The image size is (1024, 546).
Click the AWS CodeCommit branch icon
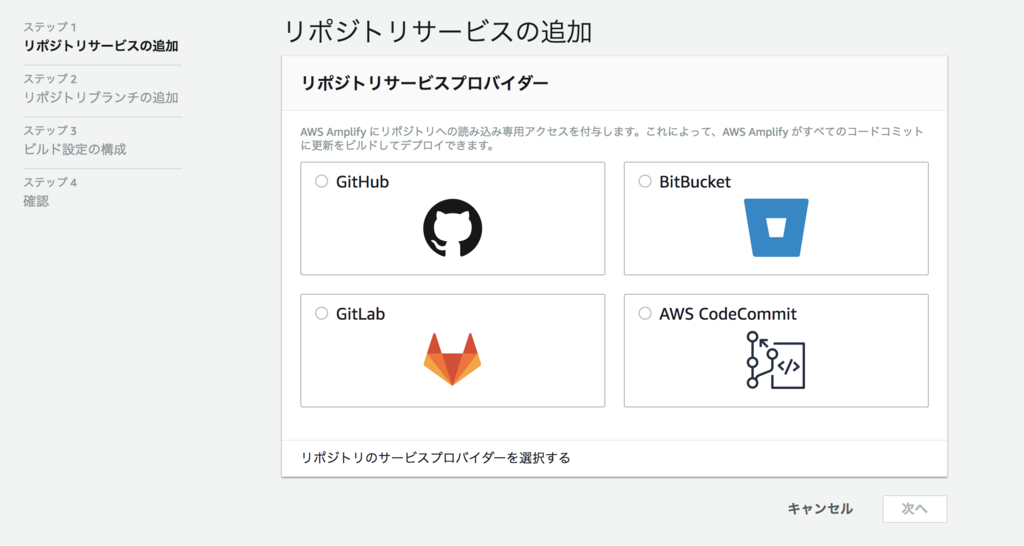point(775,360)
